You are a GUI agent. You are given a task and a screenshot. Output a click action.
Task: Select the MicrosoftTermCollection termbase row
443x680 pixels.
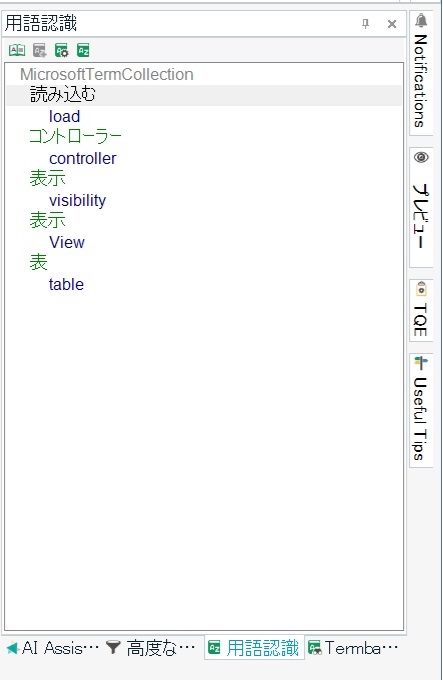click(x=107, y=74)
